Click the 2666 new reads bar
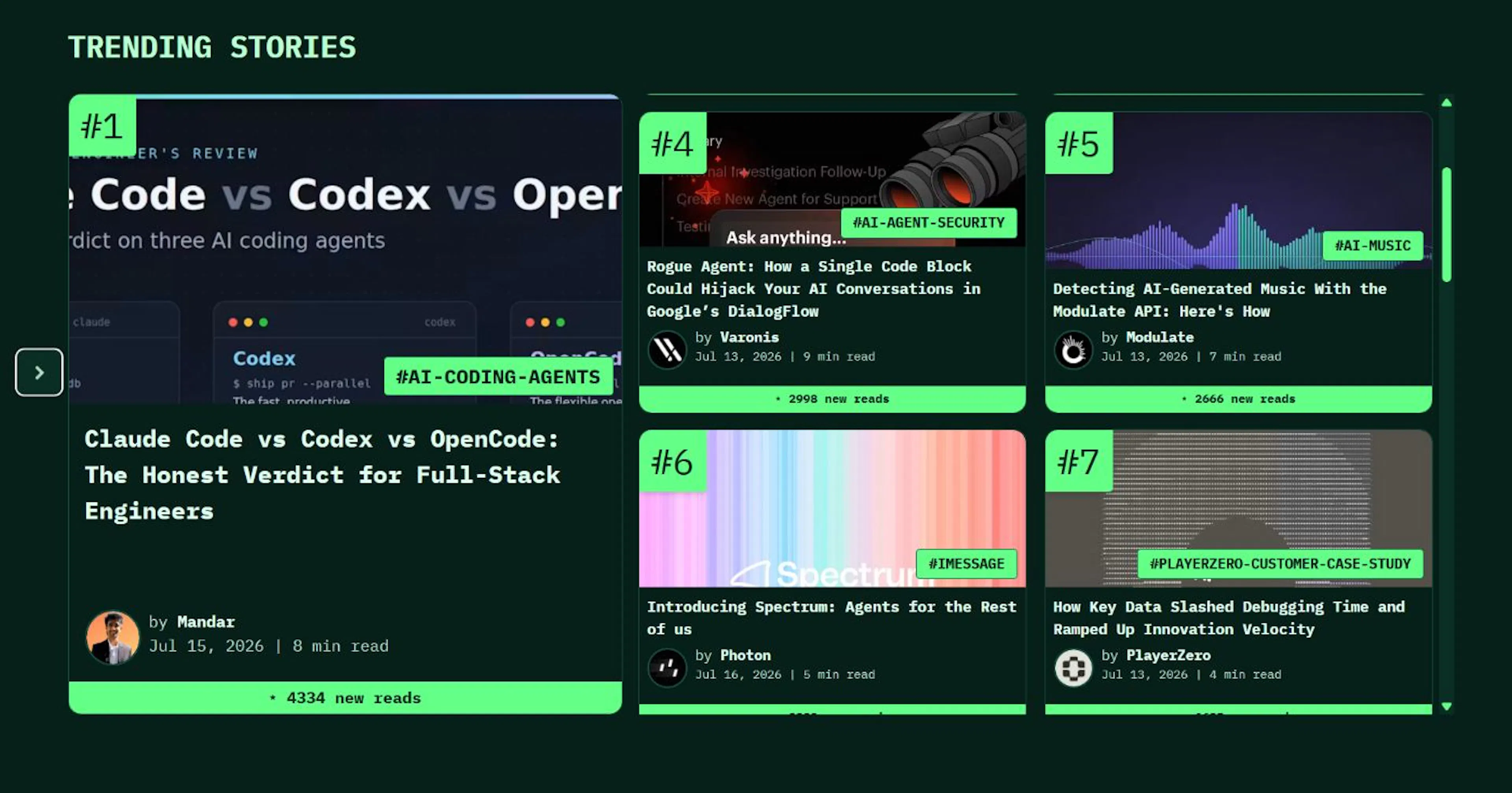The height and width of the screenshot is (793, 1512). pyautogui.click(x=1238, y=399)
